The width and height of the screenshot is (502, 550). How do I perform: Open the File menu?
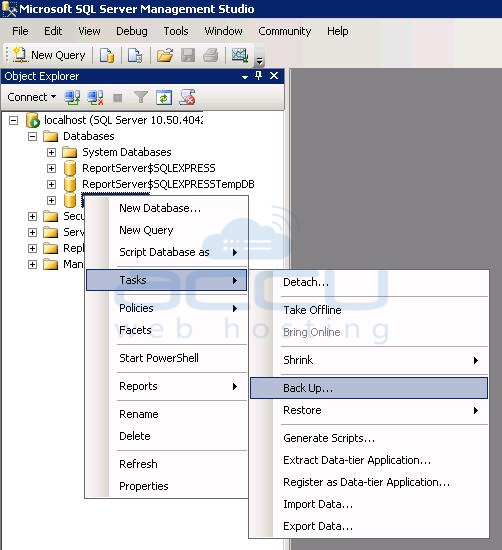[x=20, y=31]
